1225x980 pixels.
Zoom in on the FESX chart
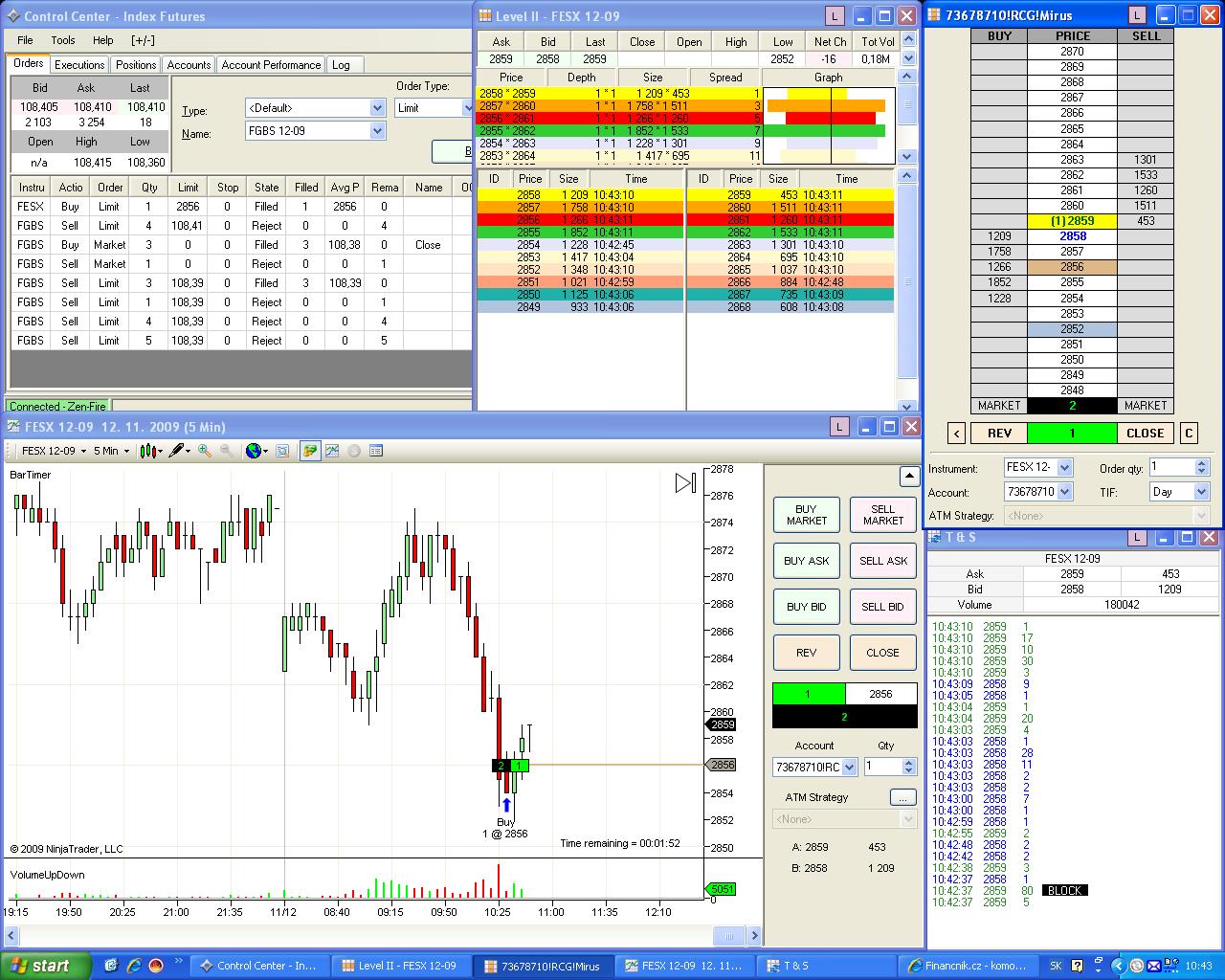tap(205, 451)
